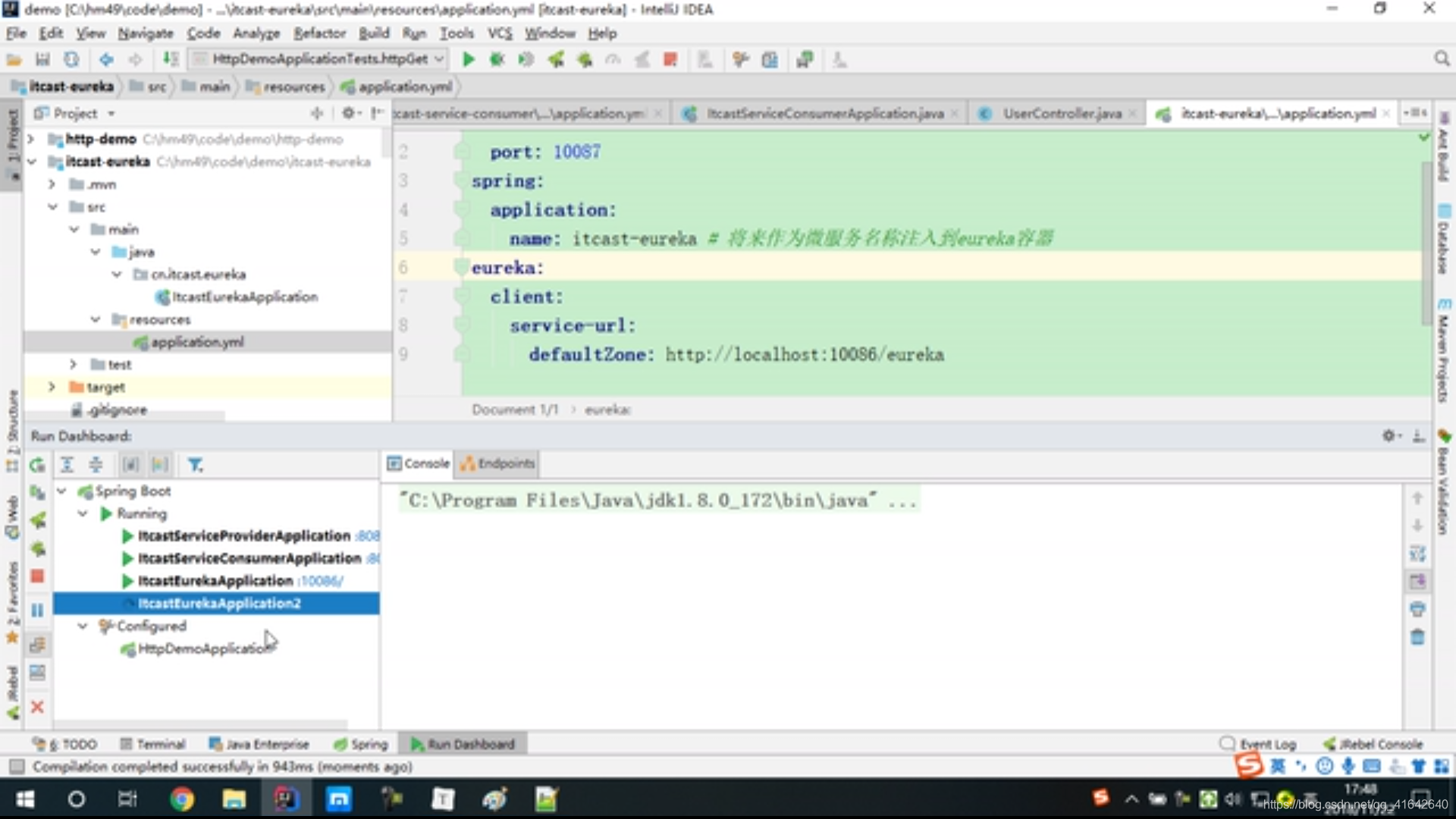Open Project view selector dropdown arrow
This screenshot has width=1456, height=819.
111,113
